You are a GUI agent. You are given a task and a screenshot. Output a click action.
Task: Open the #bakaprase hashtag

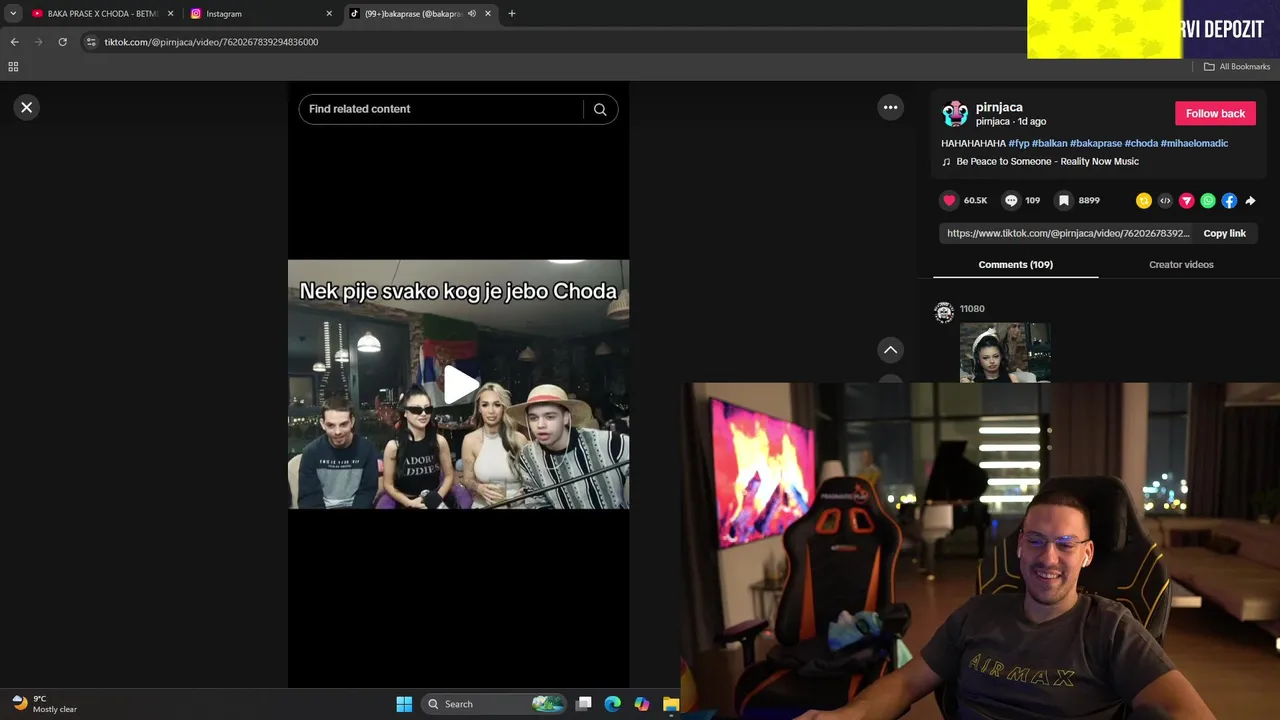click(x=1096, y=143)
